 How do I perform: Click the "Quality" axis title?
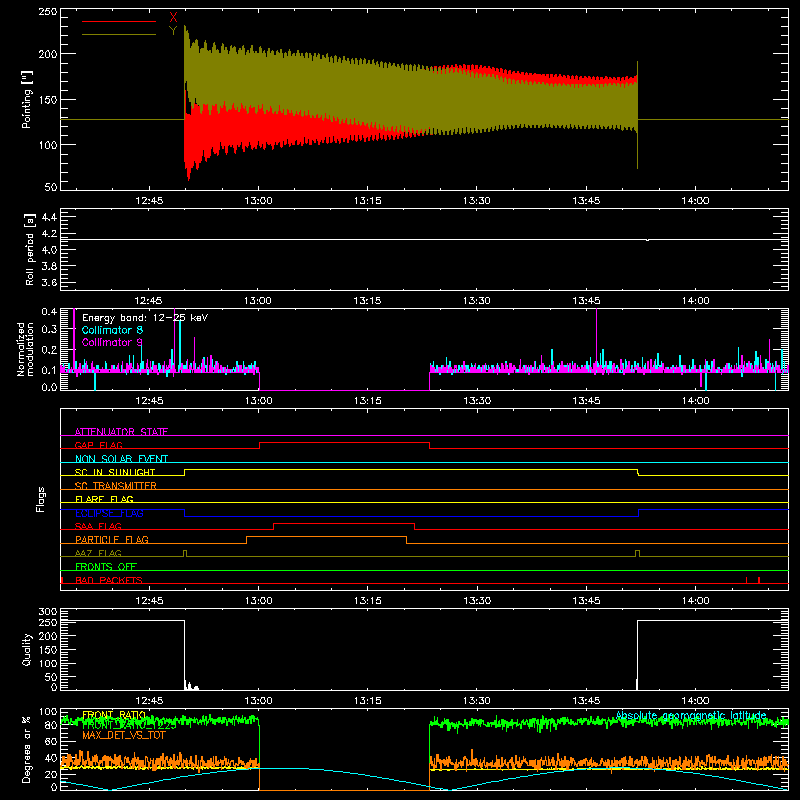click(x=27, y=649)
